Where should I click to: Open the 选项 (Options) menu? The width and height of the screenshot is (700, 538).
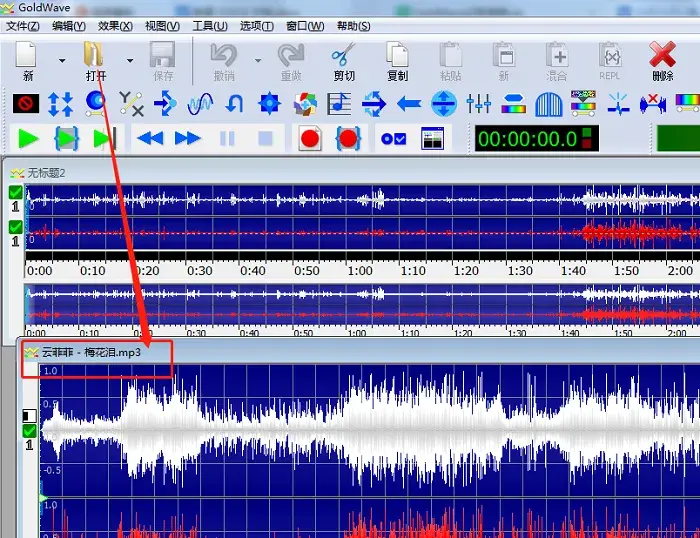tap(257, 26)
